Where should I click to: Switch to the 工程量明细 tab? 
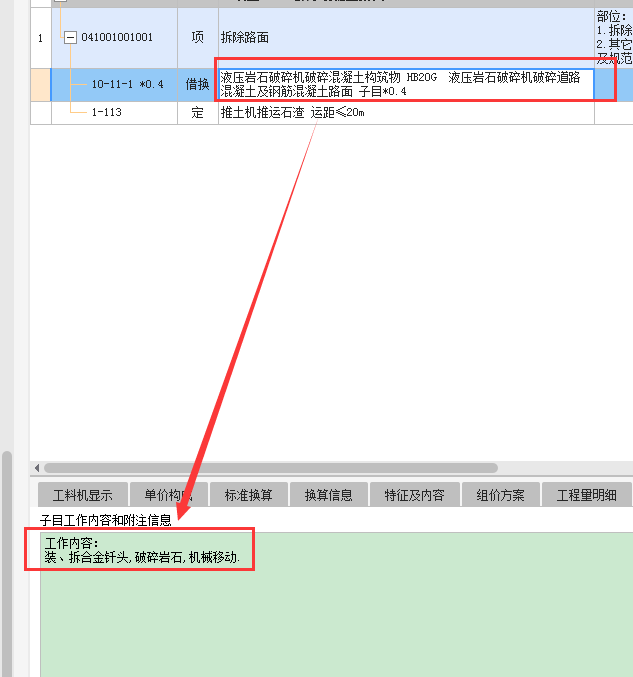tap(586, 495)
